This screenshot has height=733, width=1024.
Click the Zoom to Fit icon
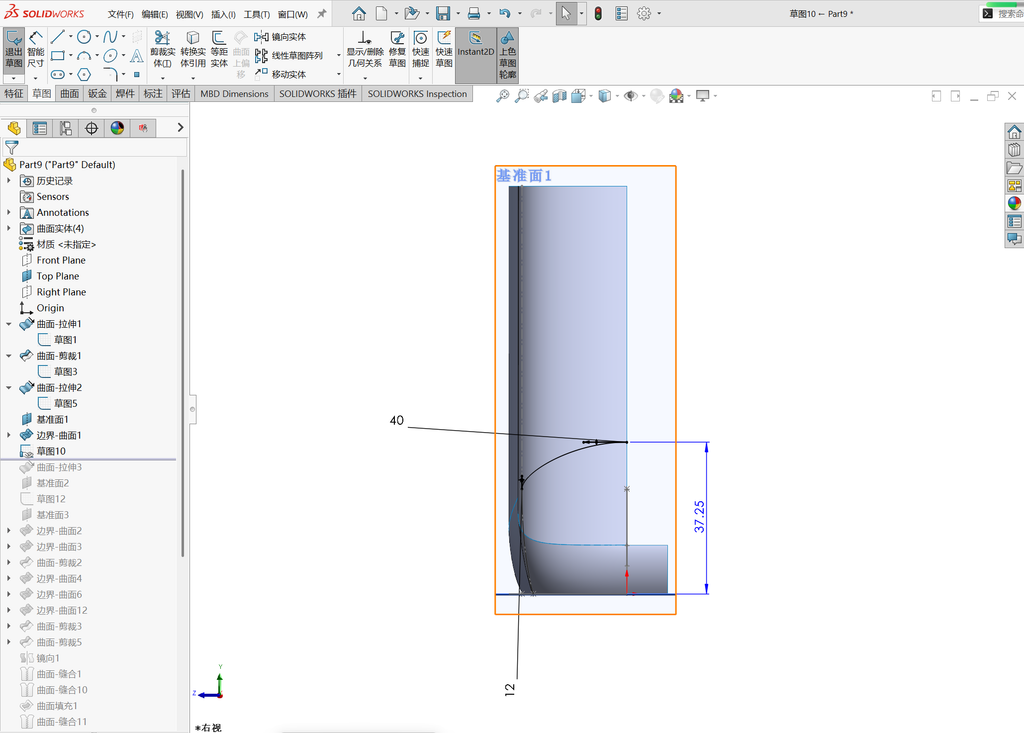tap(502, 96)
